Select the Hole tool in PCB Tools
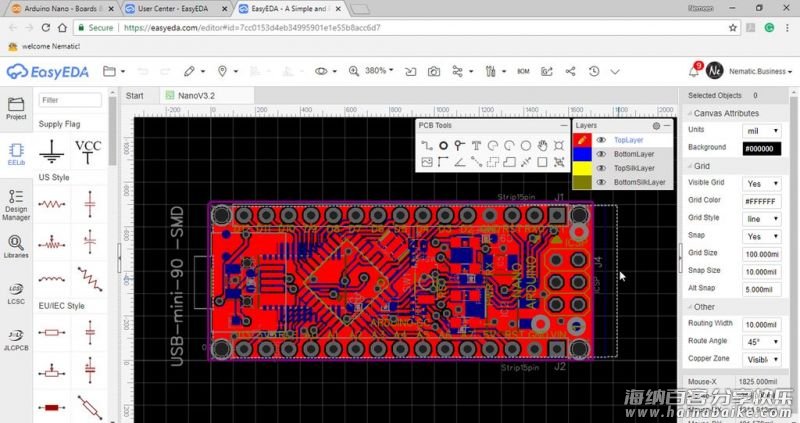 (559, 146)
